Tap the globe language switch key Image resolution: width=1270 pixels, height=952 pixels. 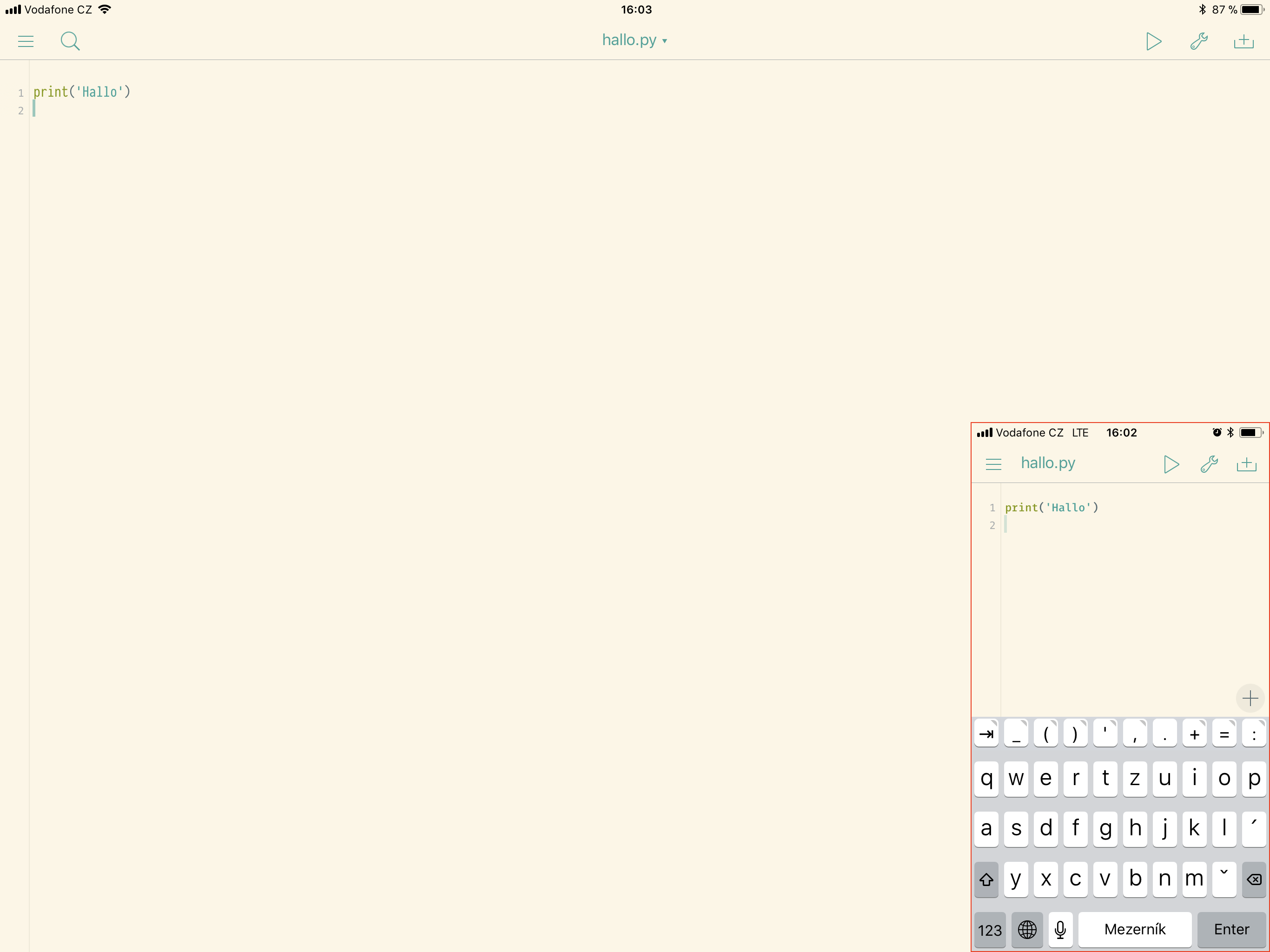(x=1027, y=930)
